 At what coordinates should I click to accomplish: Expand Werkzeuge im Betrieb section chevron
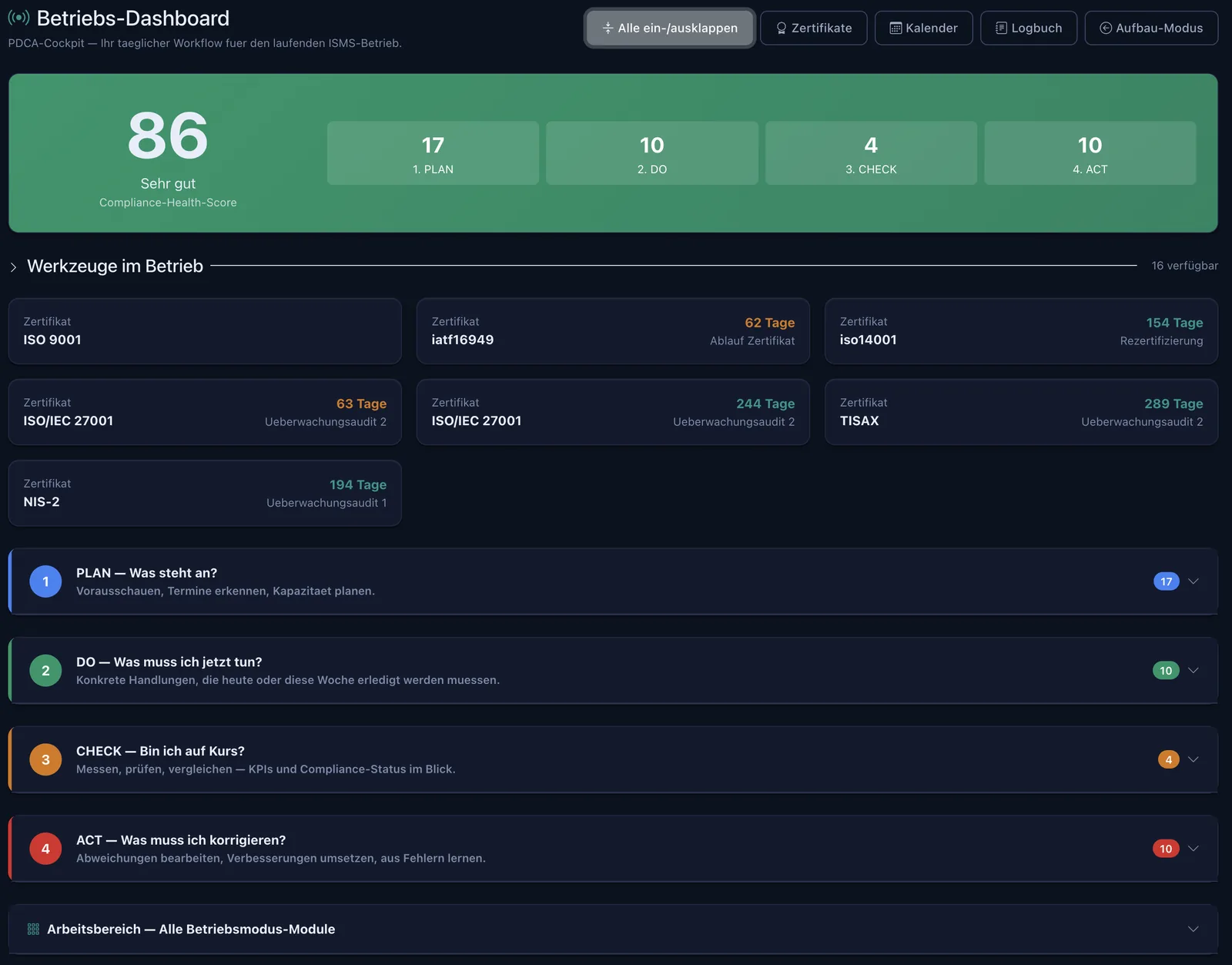13,267
